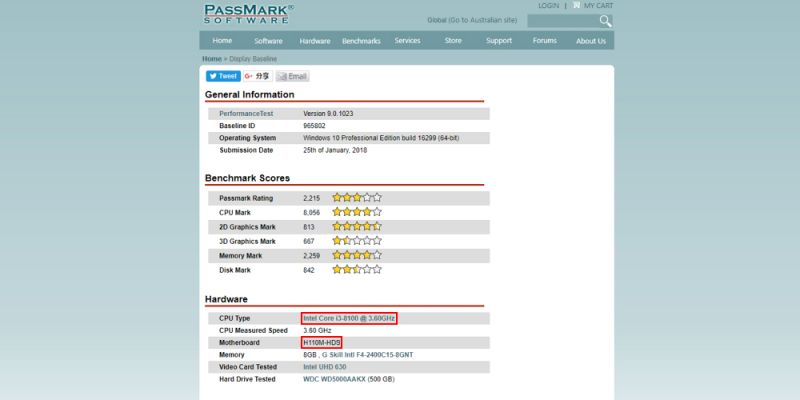Select the Windows 10 Professional operating system text
The width and height of the screenshot is (800, 400).
[x=381, y=138]
